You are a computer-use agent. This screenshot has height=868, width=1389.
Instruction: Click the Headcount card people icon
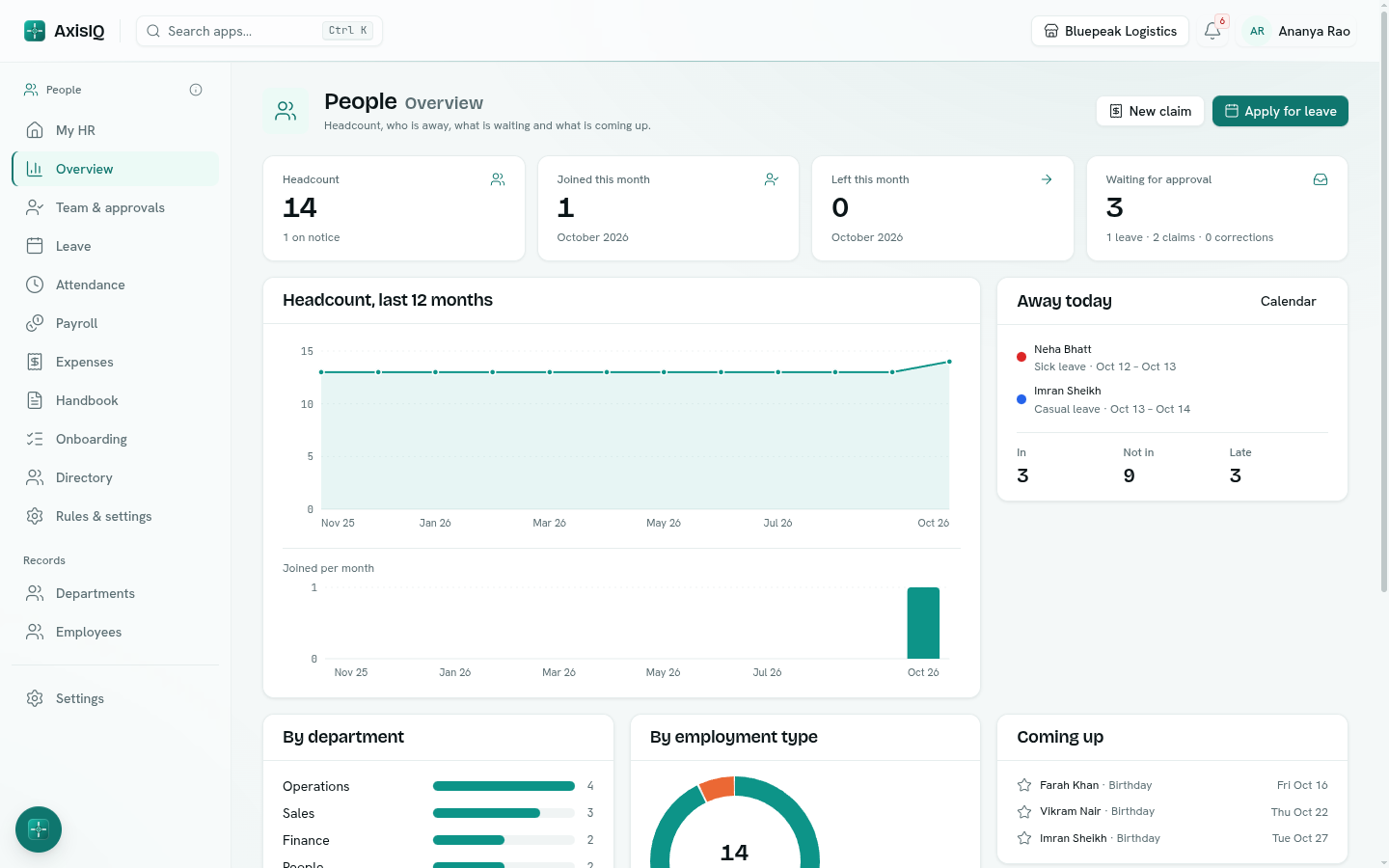click(498, 179)
